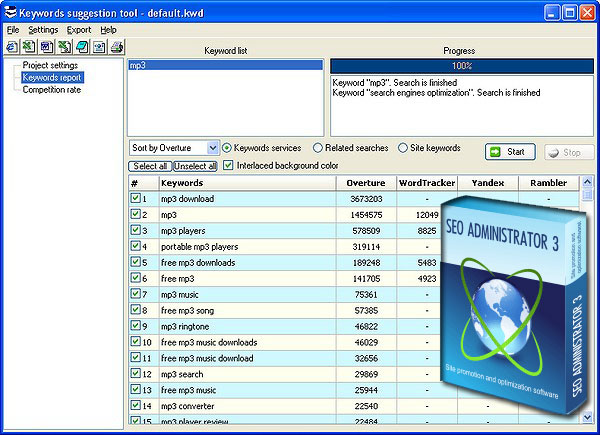Uncheck the row 5 free mp3 downloads checkbox

click(x=135, y=262)
